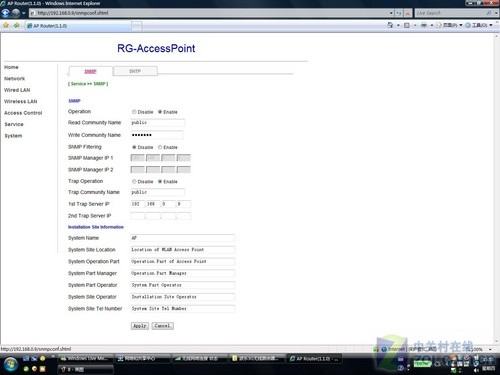Select Disable for Trap Operation

(x=134, y=182)
